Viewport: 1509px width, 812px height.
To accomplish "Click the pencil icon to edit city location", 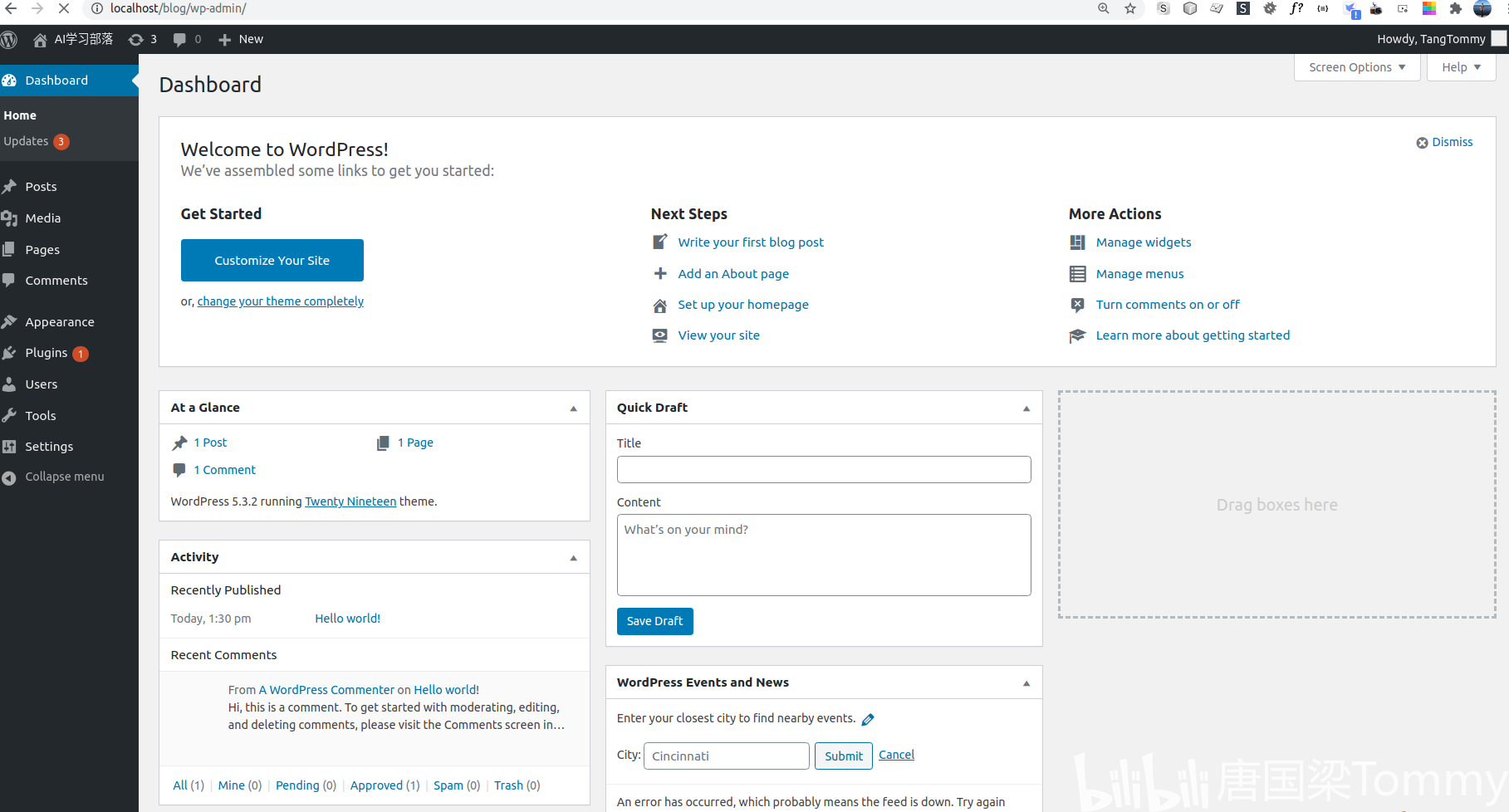I will tap(868, 719).
